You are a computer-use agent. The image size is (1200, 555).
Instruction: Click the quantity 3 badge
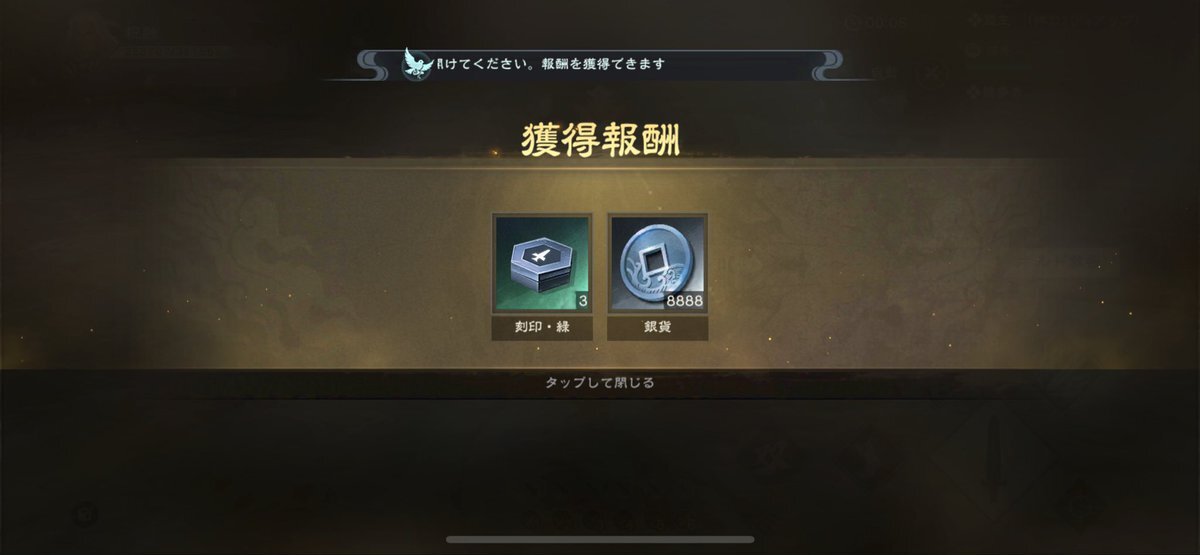coord(582,300)
